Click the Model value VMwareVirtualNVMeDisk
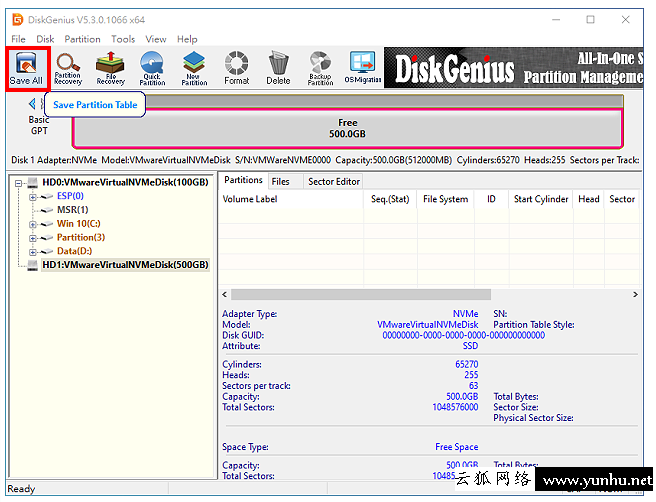656x502 pixels. [428, 325]
